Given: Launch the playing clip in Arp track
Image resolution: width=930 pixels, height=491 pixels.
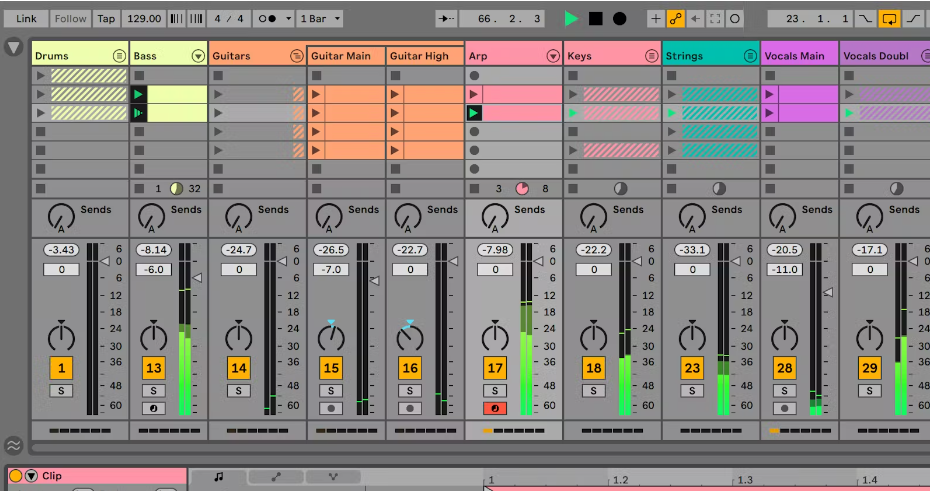Looking at the screenshot, I should click(x=474, y=113).
